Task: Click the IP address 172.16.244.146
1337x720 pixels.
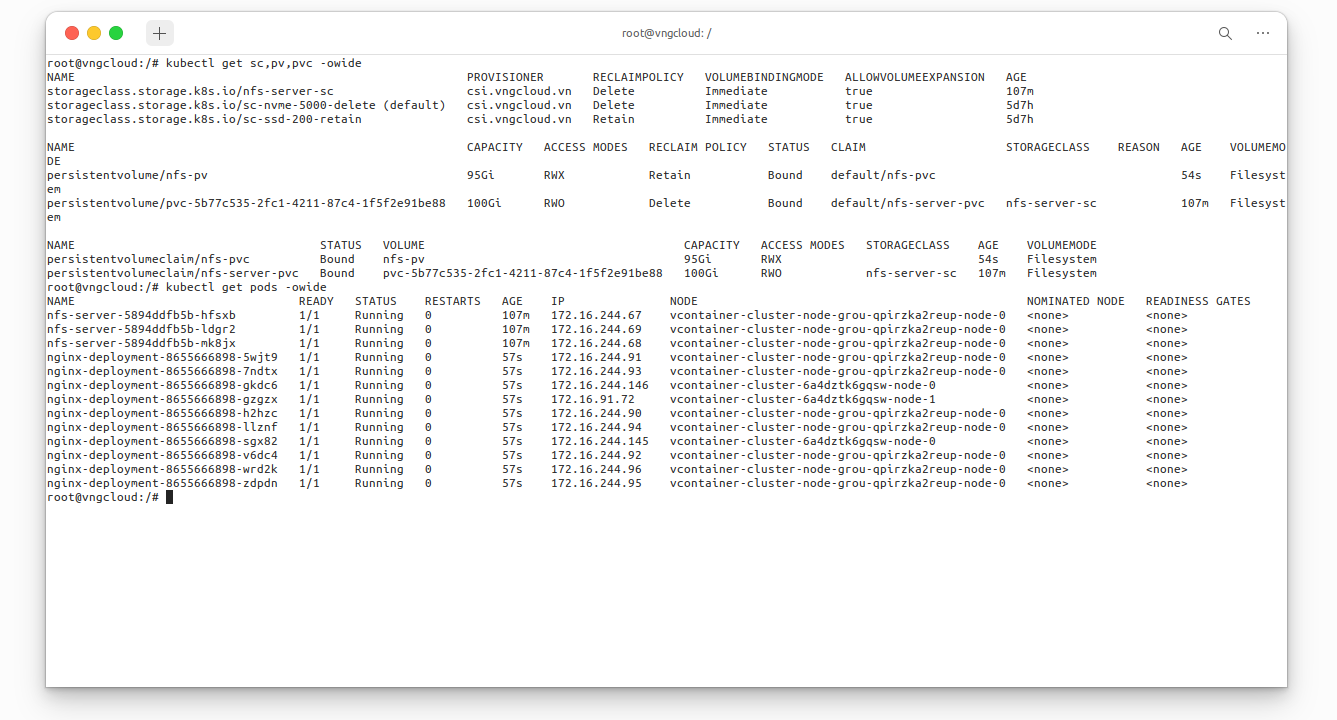Action: click(600, 385)
